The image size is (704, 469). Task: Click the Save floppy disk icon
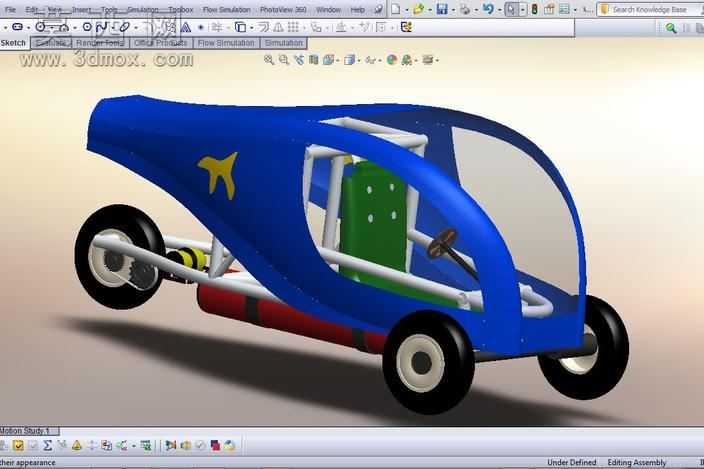(x=442, y=9)
